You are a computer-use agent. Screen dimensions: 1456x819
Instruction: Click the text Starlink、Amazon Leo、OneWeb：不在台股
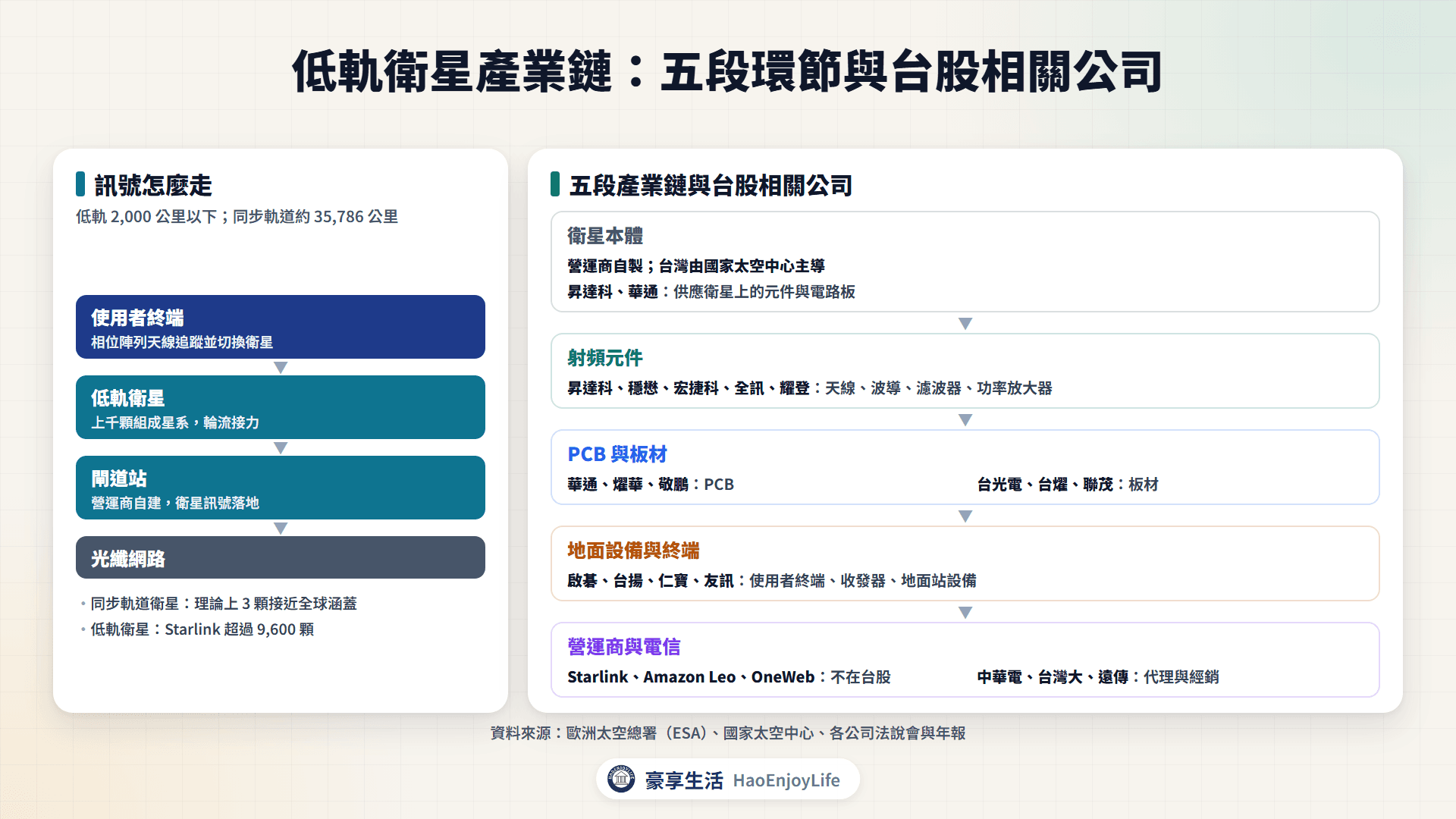tap(729, 677)
